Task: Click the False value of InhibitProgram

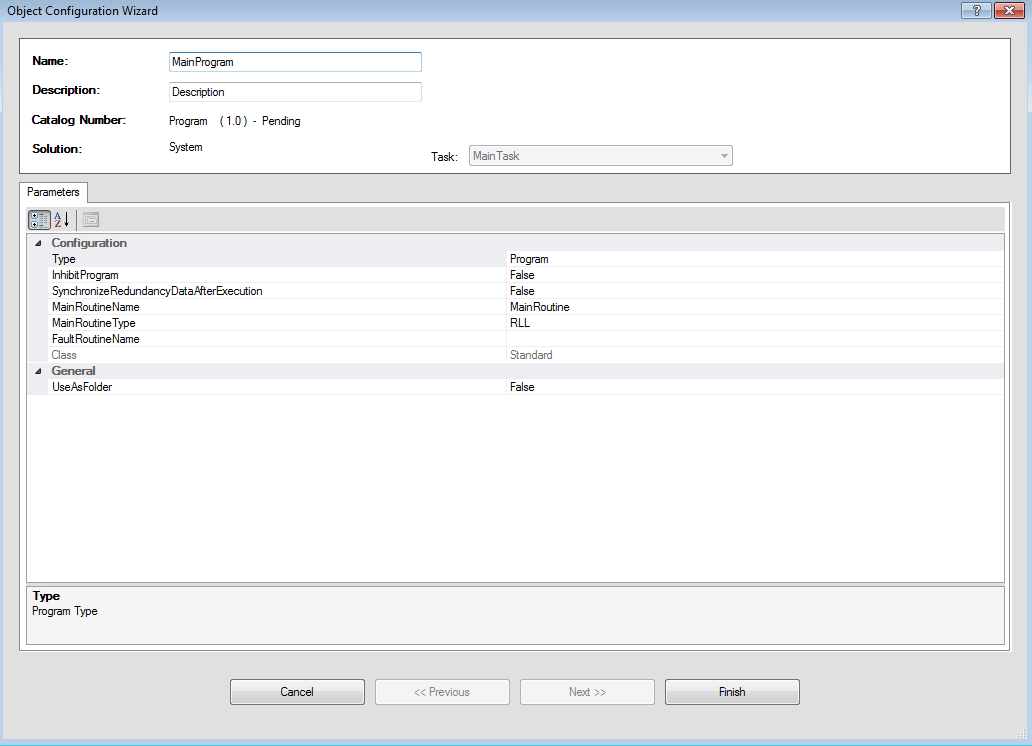Action: tap(756, 275)
